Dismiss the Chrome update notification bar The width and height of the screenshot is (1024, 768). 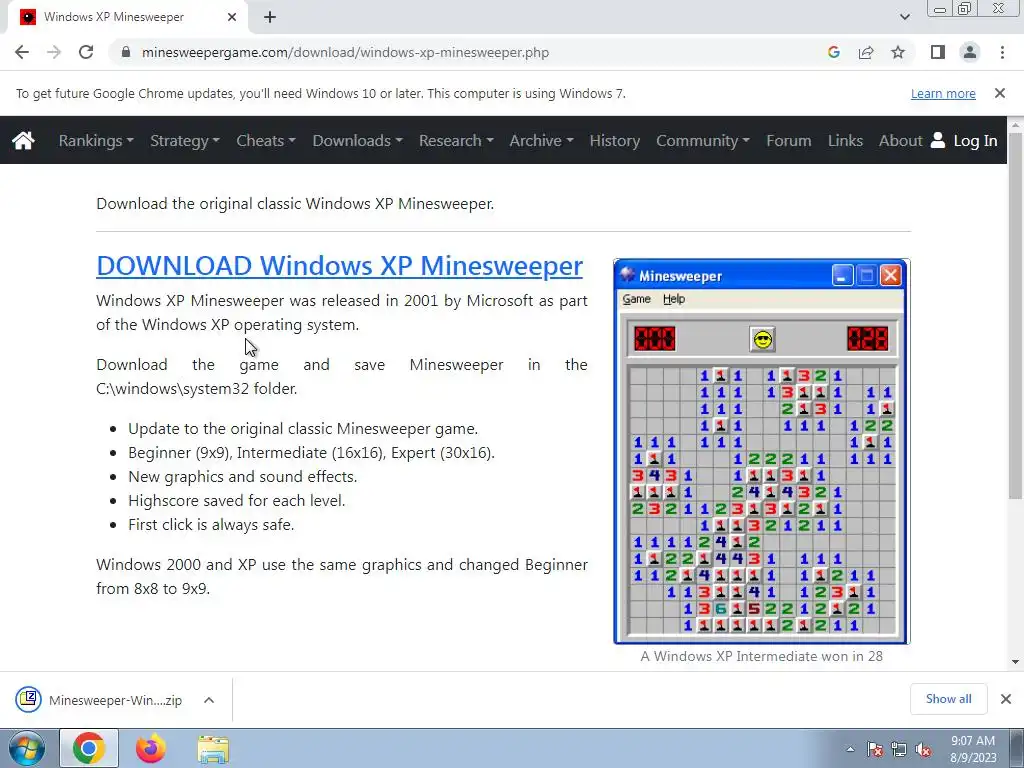pos(1000,93)
